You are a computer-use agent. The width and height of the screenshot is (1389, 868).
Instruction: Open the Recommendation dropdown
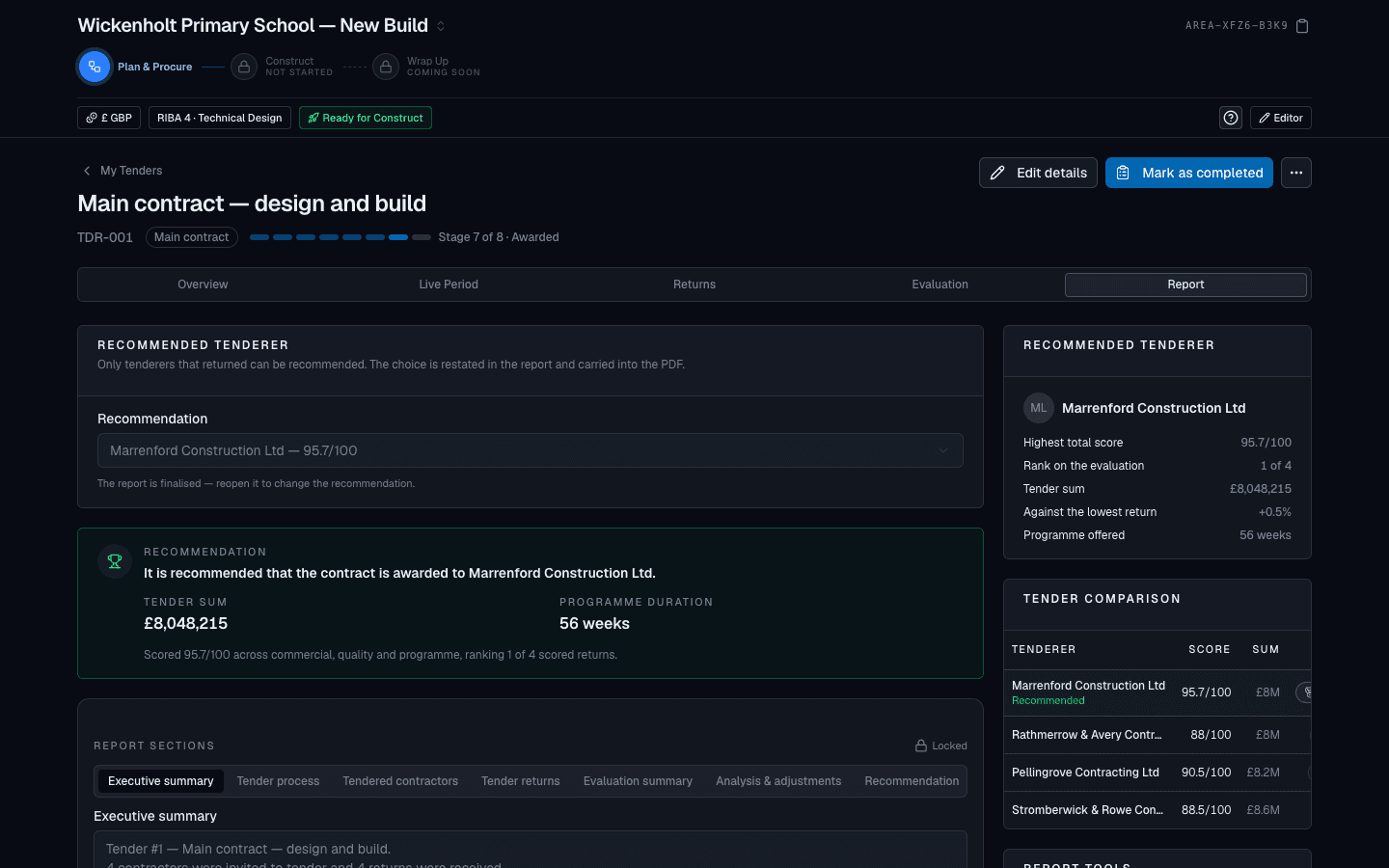(x=531, y=450)
